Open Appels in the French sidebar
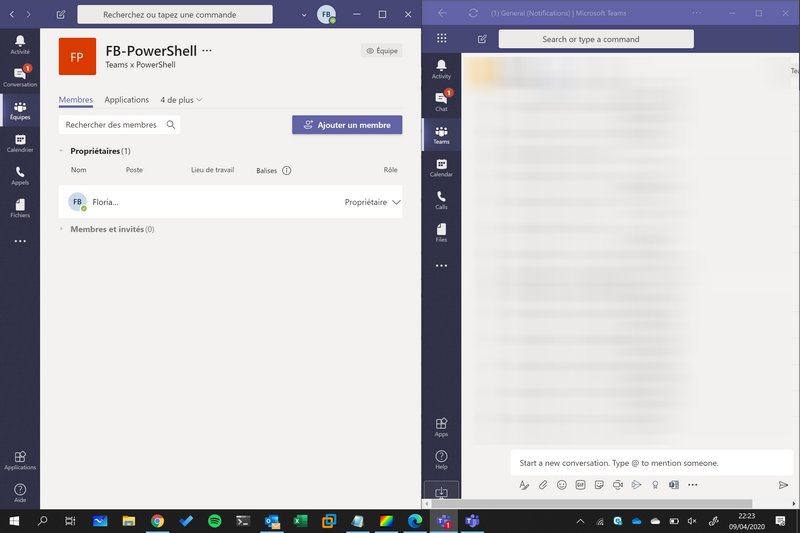 click(x=20, y=175)
